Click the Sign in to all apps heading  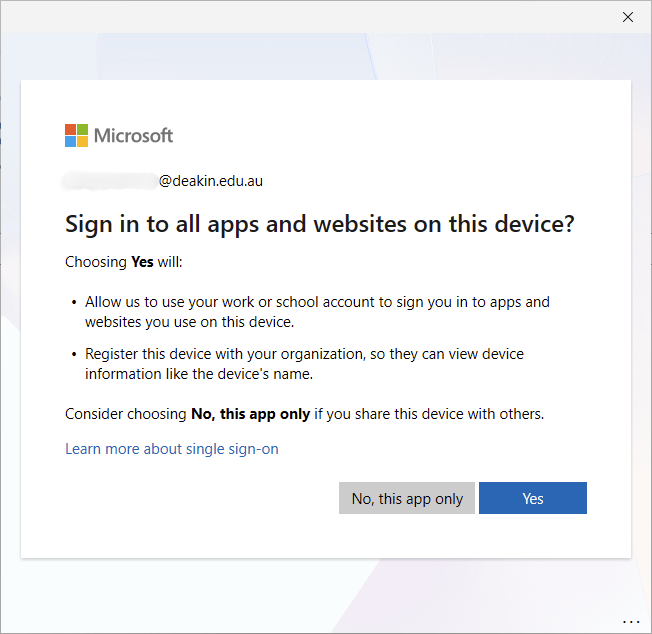click(x=319, y=224)
